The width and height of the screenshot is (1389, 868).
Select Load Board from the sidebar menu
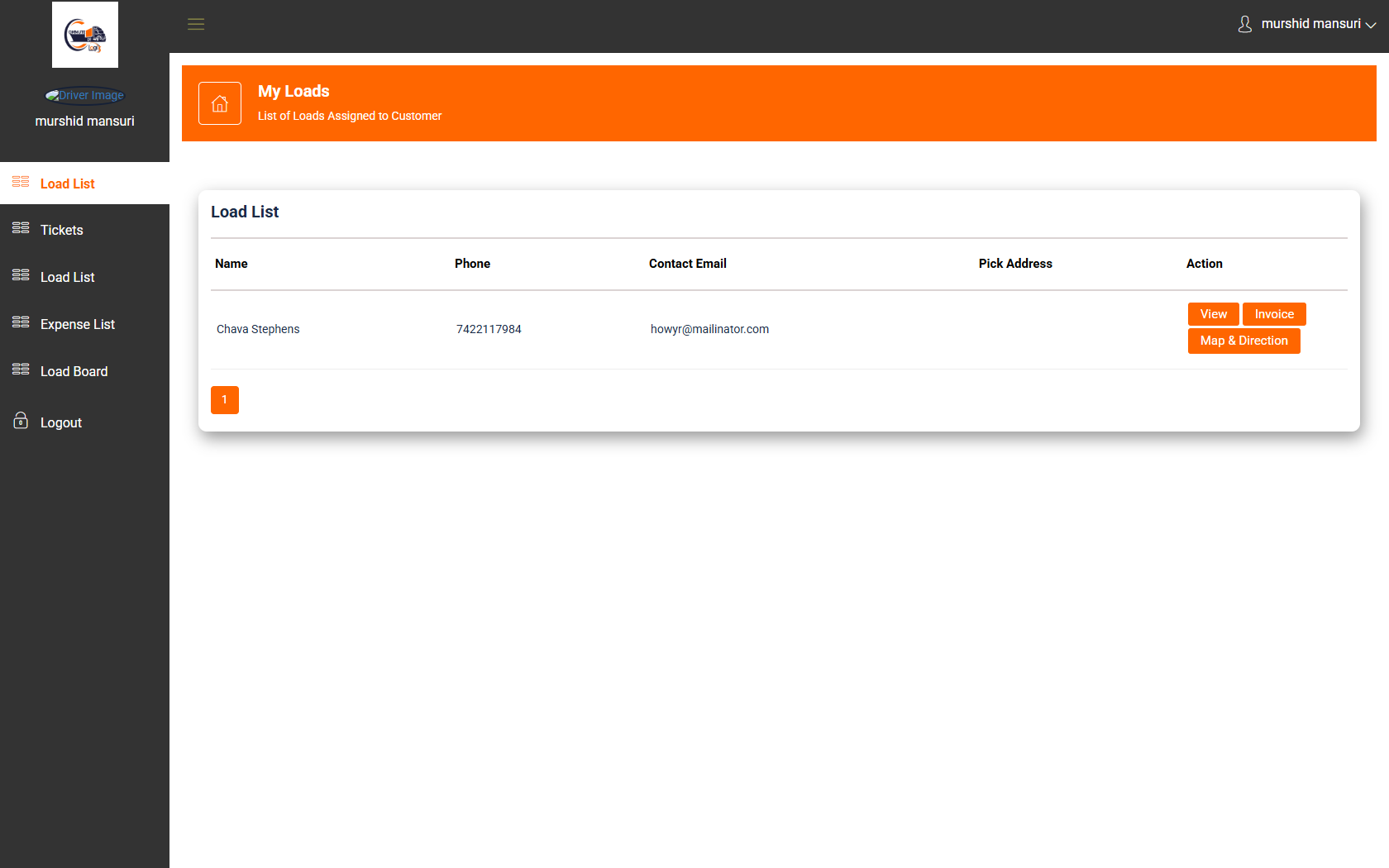[74, 371]
